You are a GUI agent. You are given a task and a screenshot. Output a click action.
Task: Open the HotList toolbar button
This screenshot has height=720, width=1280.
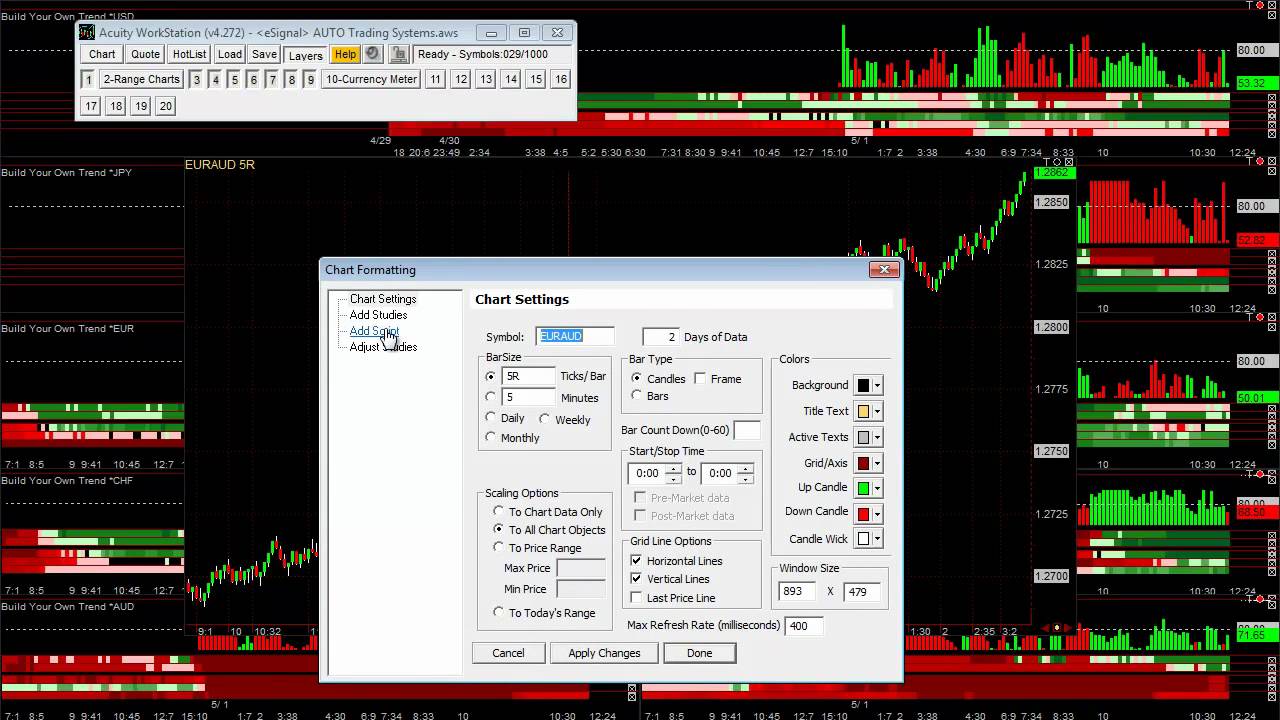click(x=189, y=55)
